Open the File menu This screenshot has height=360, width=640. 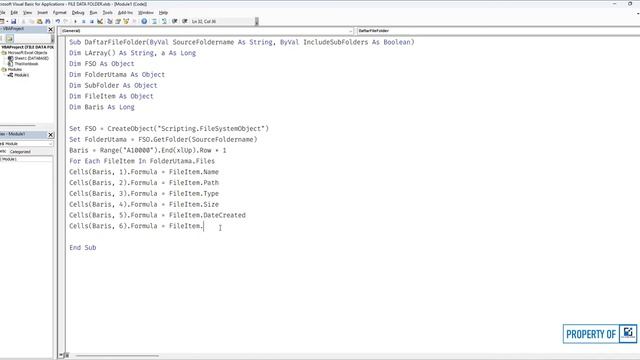pyautogui.click(x=2, y=13)
